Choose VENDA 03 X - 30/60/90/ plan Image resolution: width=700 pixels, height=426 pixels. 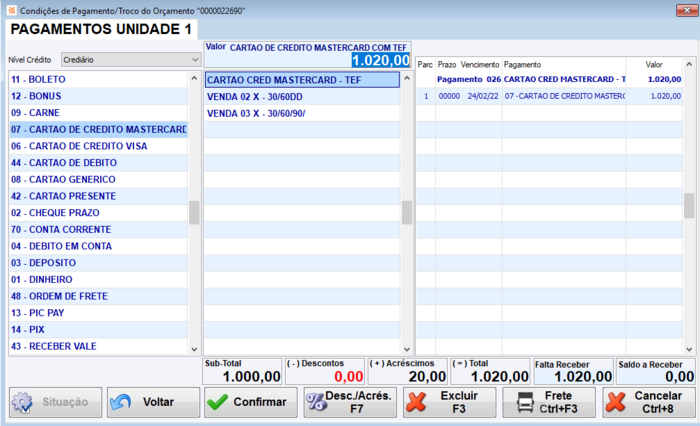point(302,113)
